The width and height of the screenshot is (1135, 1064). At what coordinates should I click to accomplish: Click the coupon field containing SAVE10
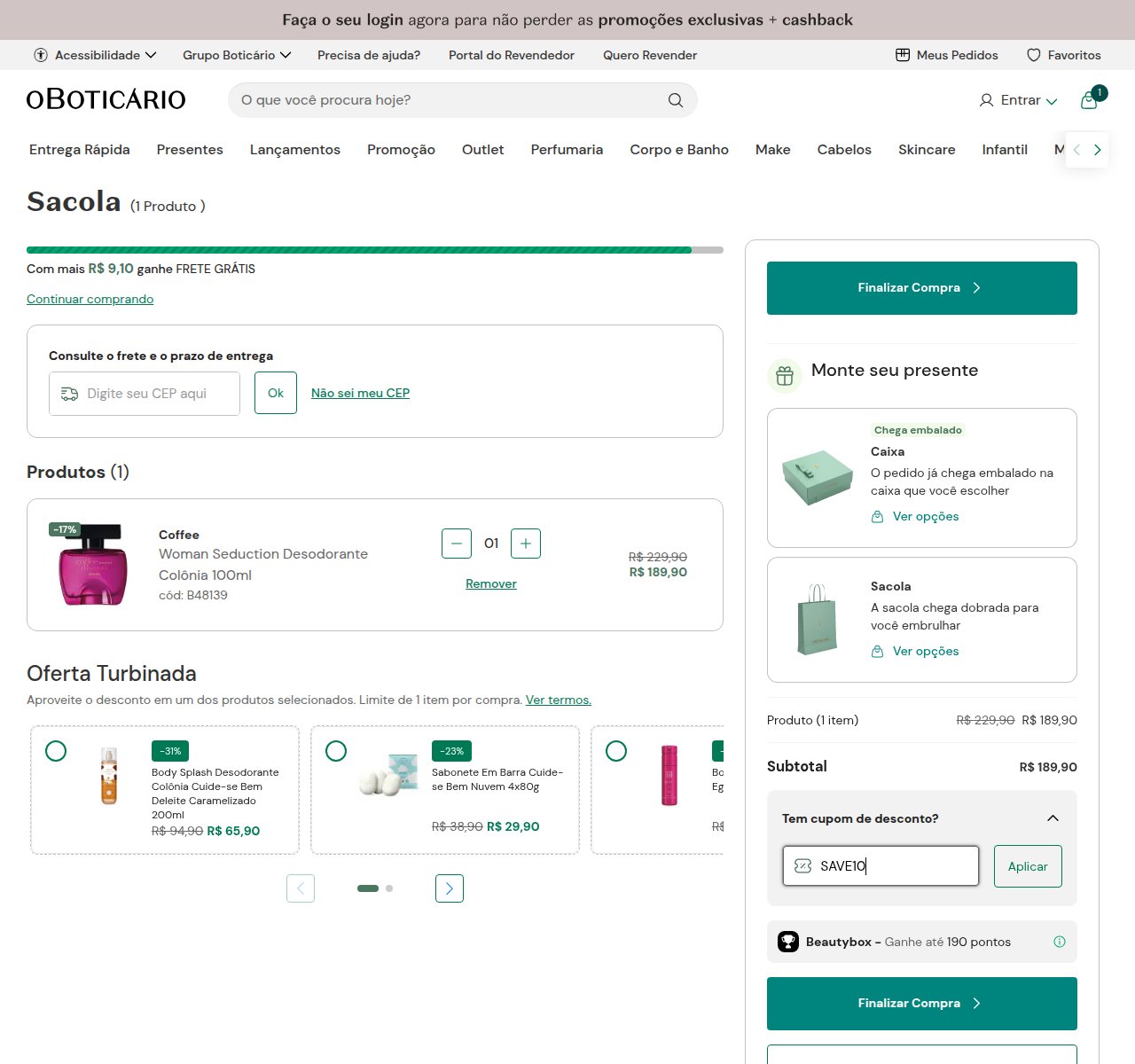pyautogui.click(x=881, y=866)
